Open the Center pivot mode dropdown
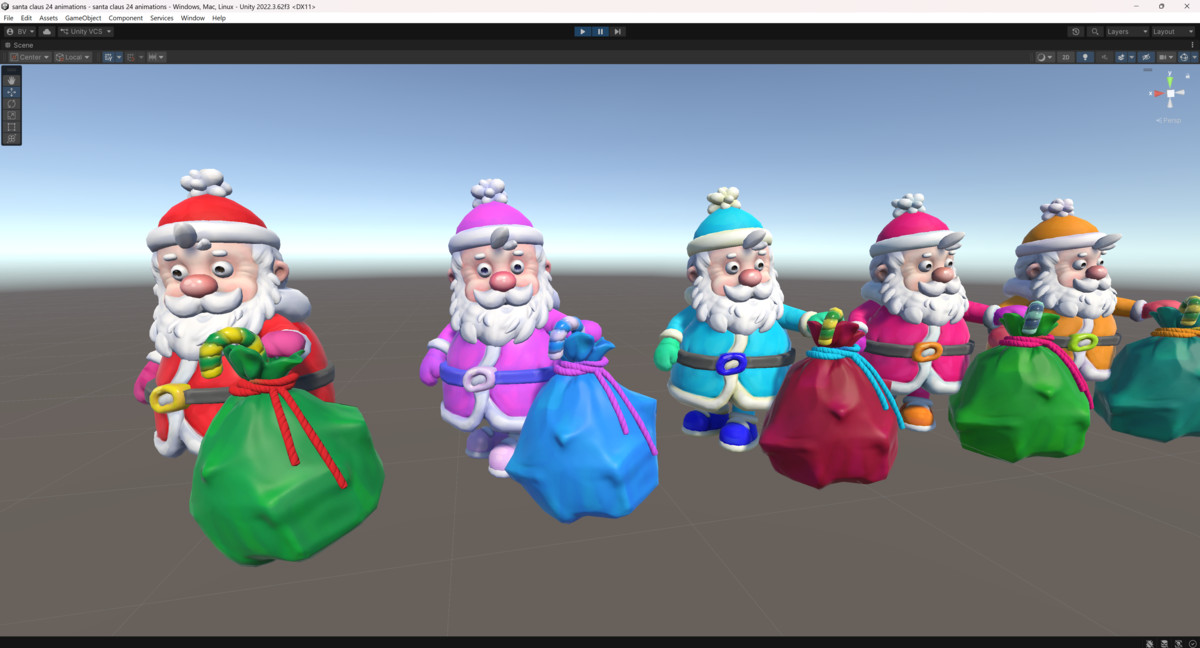Screen dimensions: 1200x648 coord(29,57)
